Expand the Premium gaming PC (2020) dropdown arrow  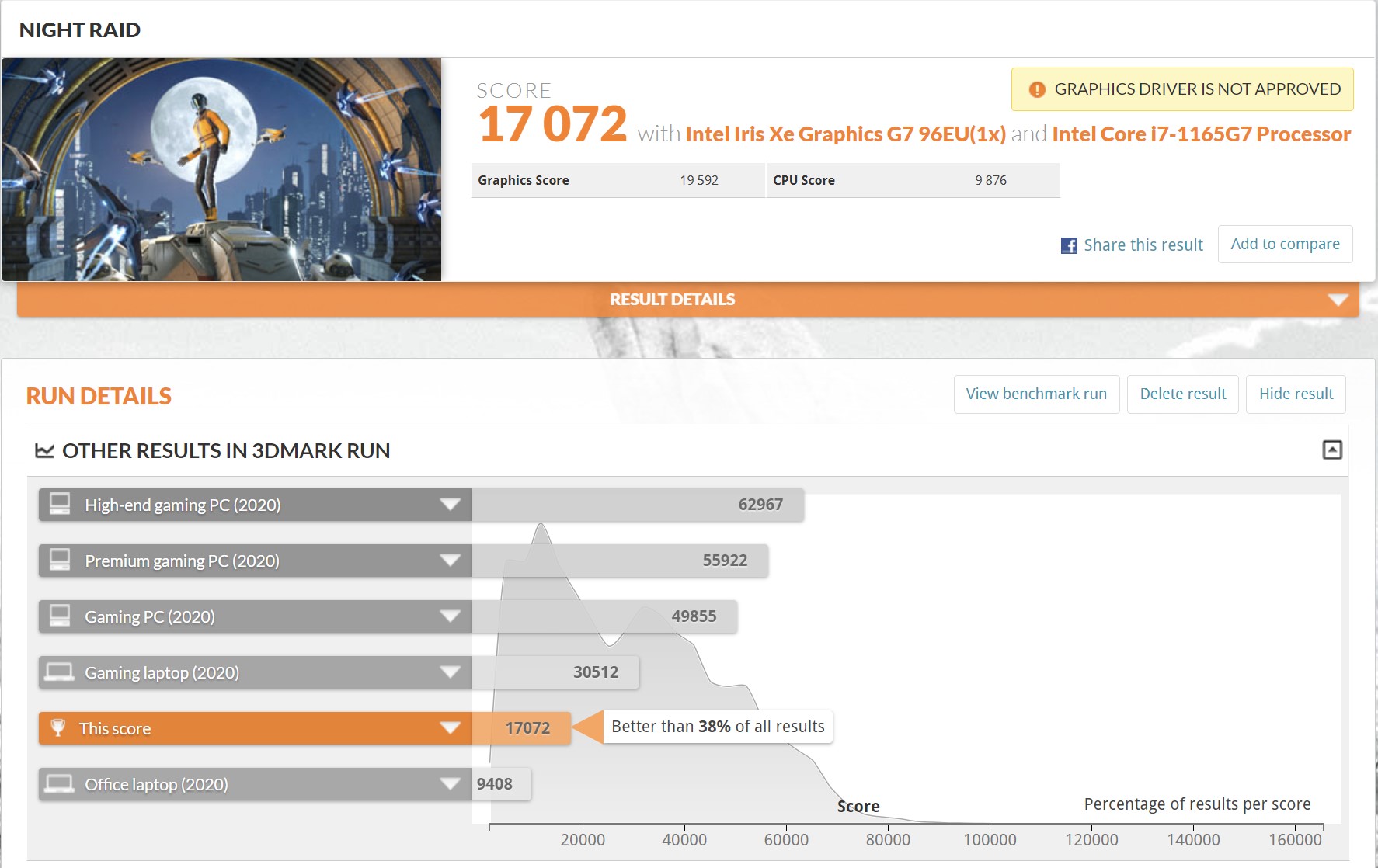click(451, 561)
